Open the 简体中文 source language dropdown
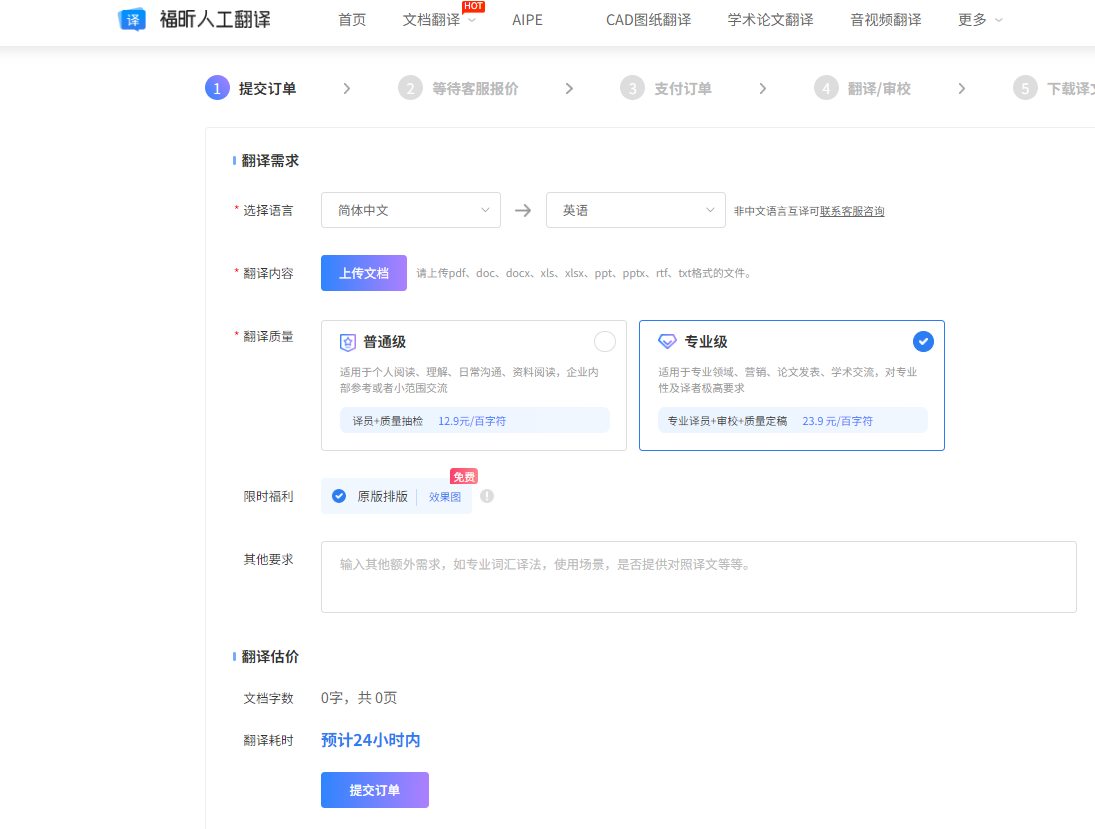This screenshot has height=829, width=1095. [x=410, y=210]
